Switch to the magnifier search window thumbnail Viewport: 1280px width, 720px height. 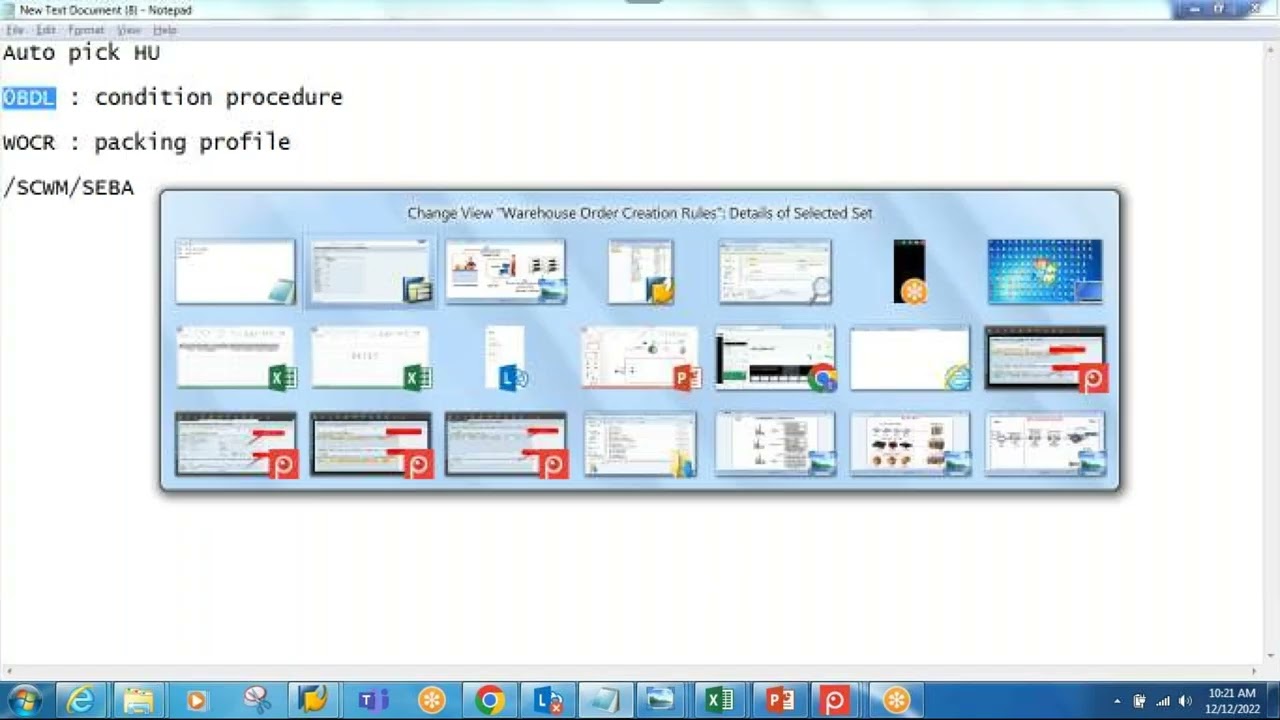[775, 271]
